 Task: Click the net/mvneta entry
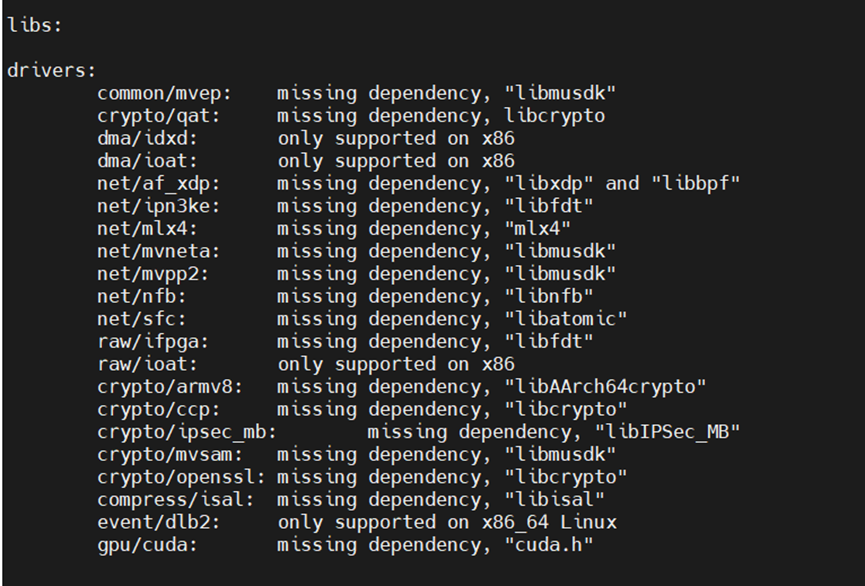(x=158, y=252)
